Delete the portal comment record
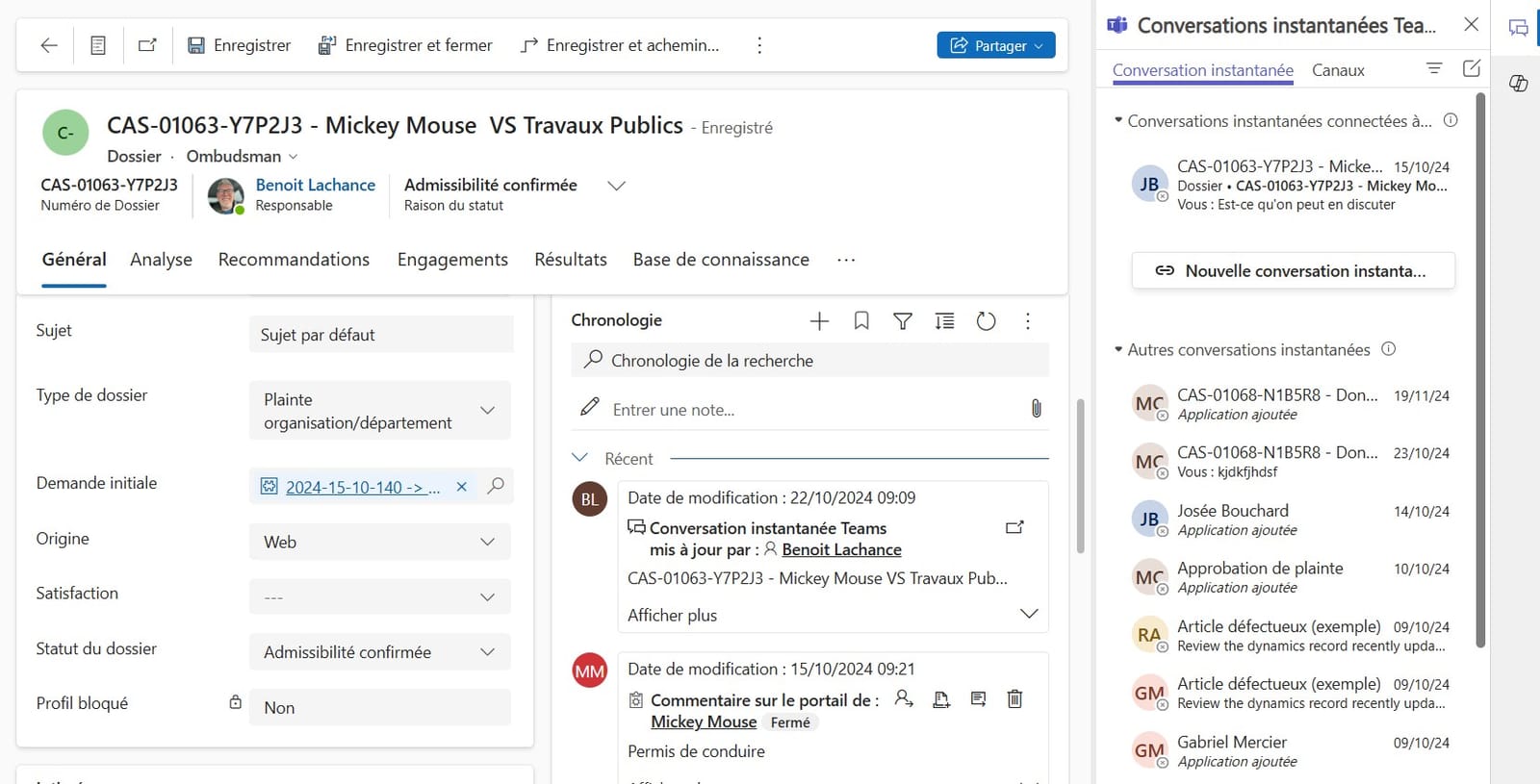 coord(1014,699)
